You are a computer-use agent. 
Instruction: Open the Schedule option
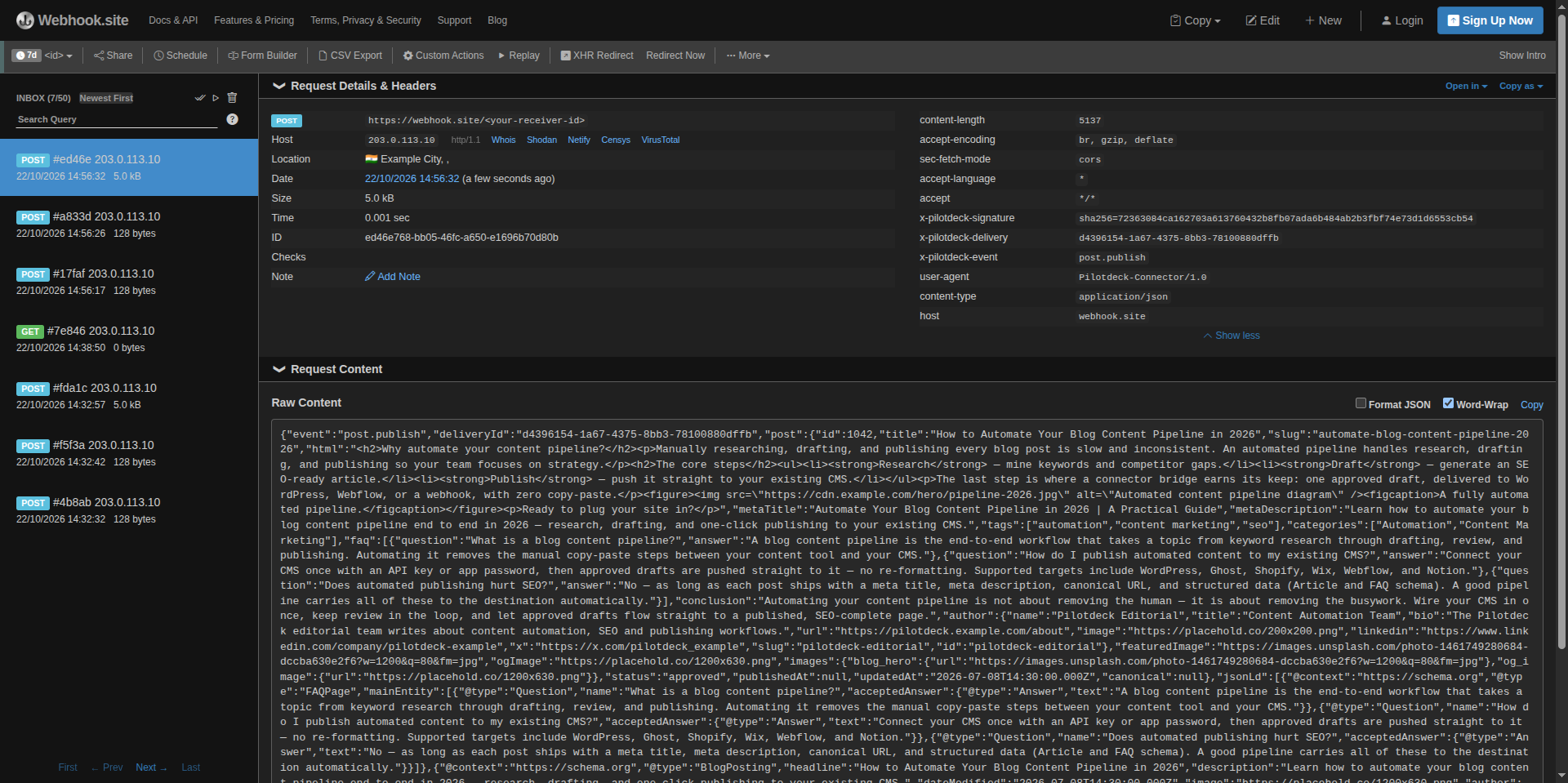(180, 56)
